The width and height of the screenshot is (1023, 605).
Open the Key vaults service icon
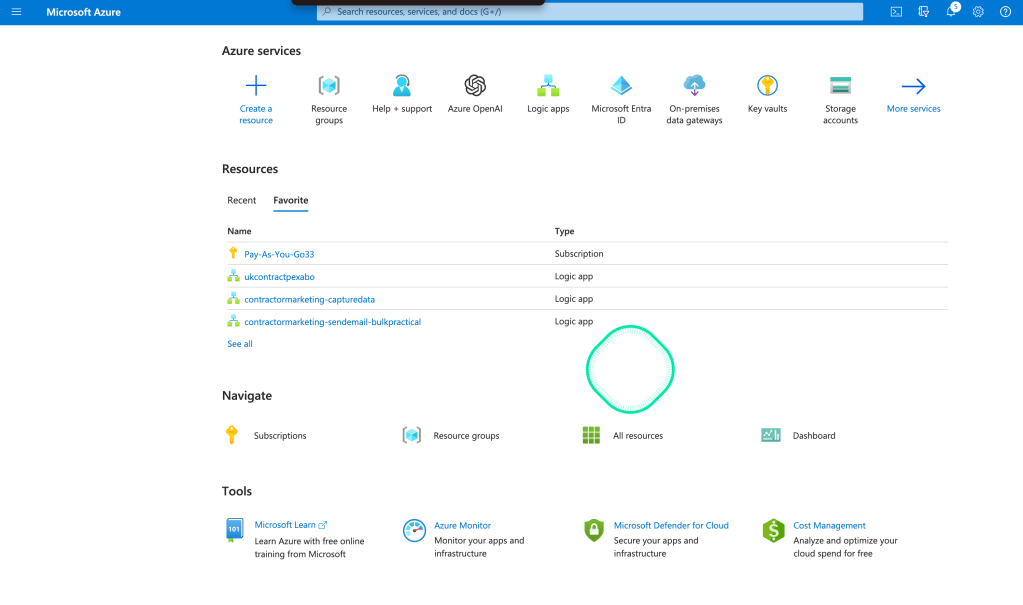click(x=767, y=85)
